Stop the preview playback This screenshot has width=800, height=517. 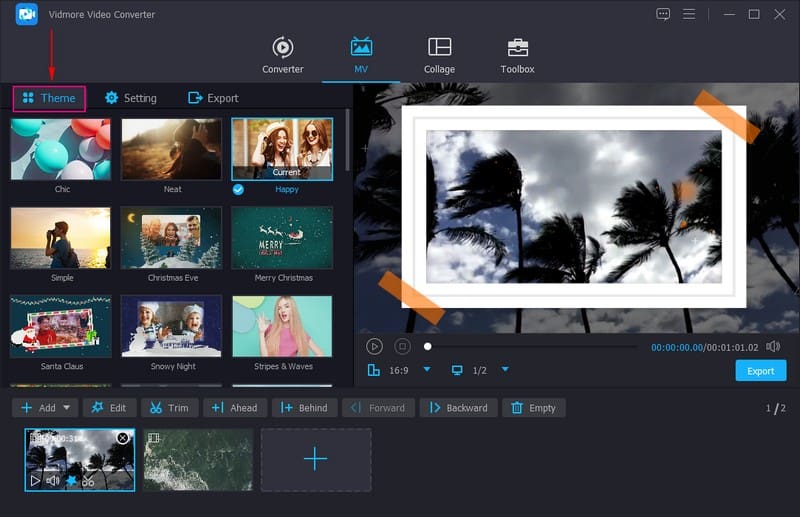pos(402,346)
